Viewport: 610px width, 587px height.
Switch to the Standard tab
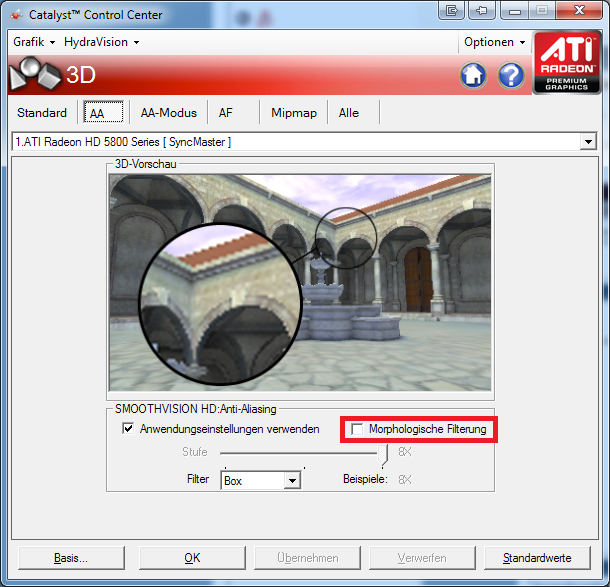(x=42, y=113)
